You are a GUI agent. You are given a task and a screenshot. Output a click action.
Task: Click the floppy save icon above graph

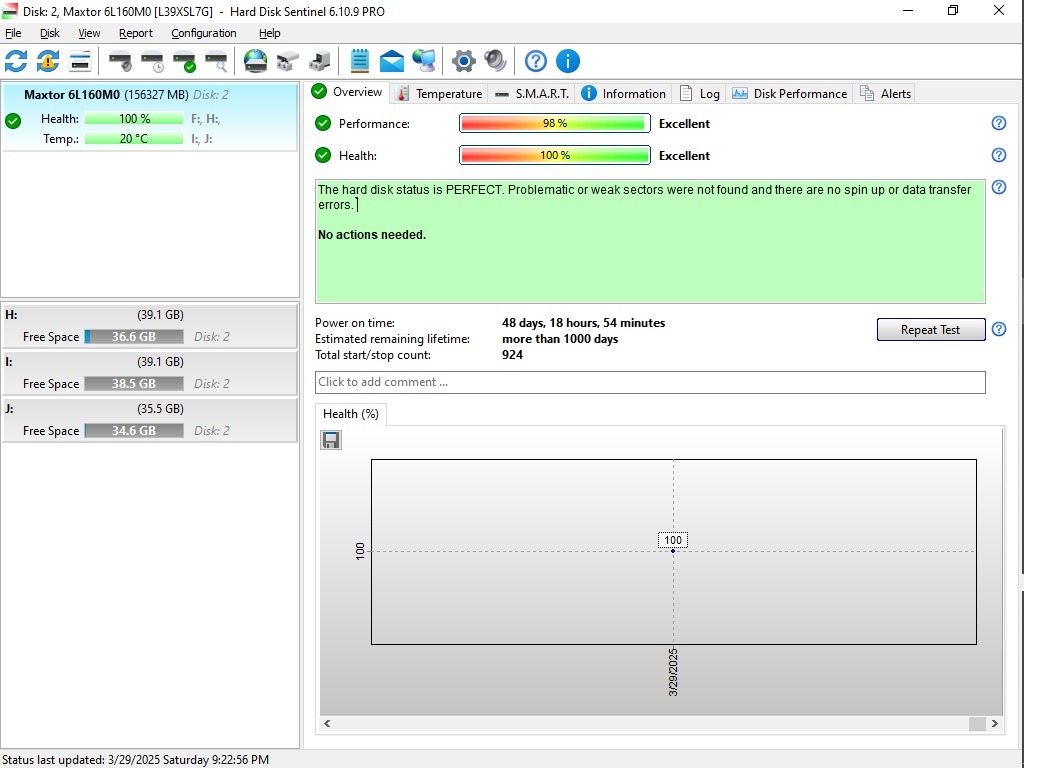(x=331, y=440)
